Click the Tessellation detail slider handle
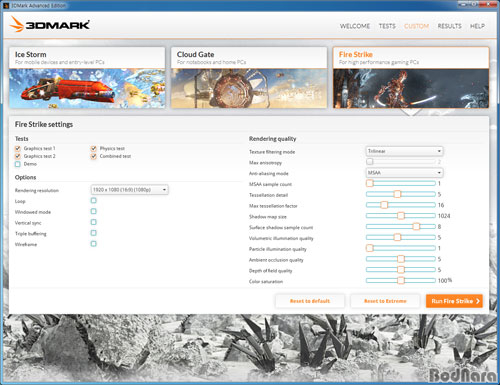The height and width of the screenshot is (385, 500). tap(397, 194)
